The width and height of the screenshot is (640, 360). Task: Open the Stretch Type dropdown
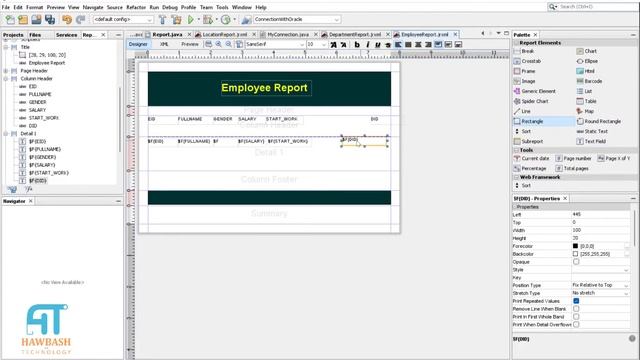click(x=600, y=293)
